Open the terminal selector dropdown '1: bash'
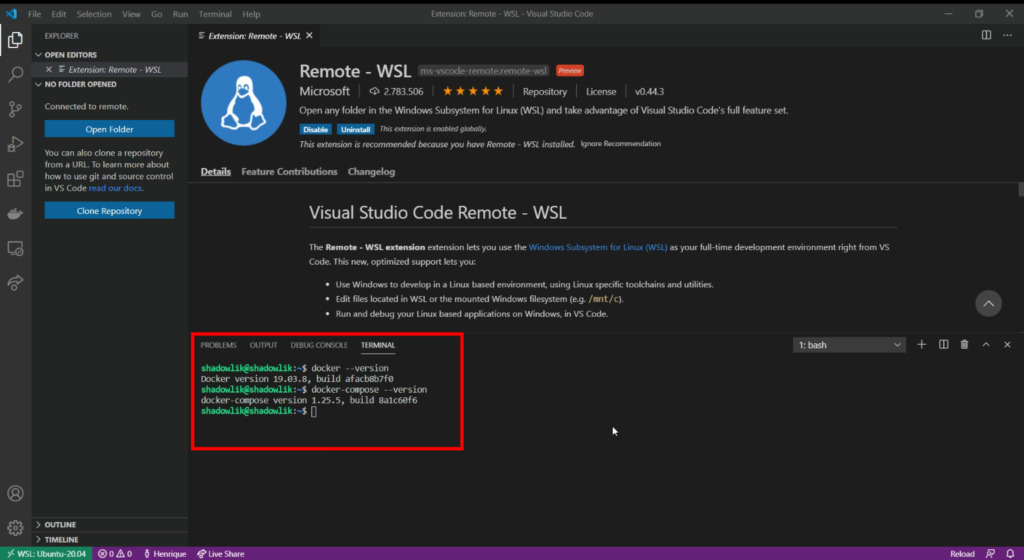 pyautogui.click(x=849, y=345)
